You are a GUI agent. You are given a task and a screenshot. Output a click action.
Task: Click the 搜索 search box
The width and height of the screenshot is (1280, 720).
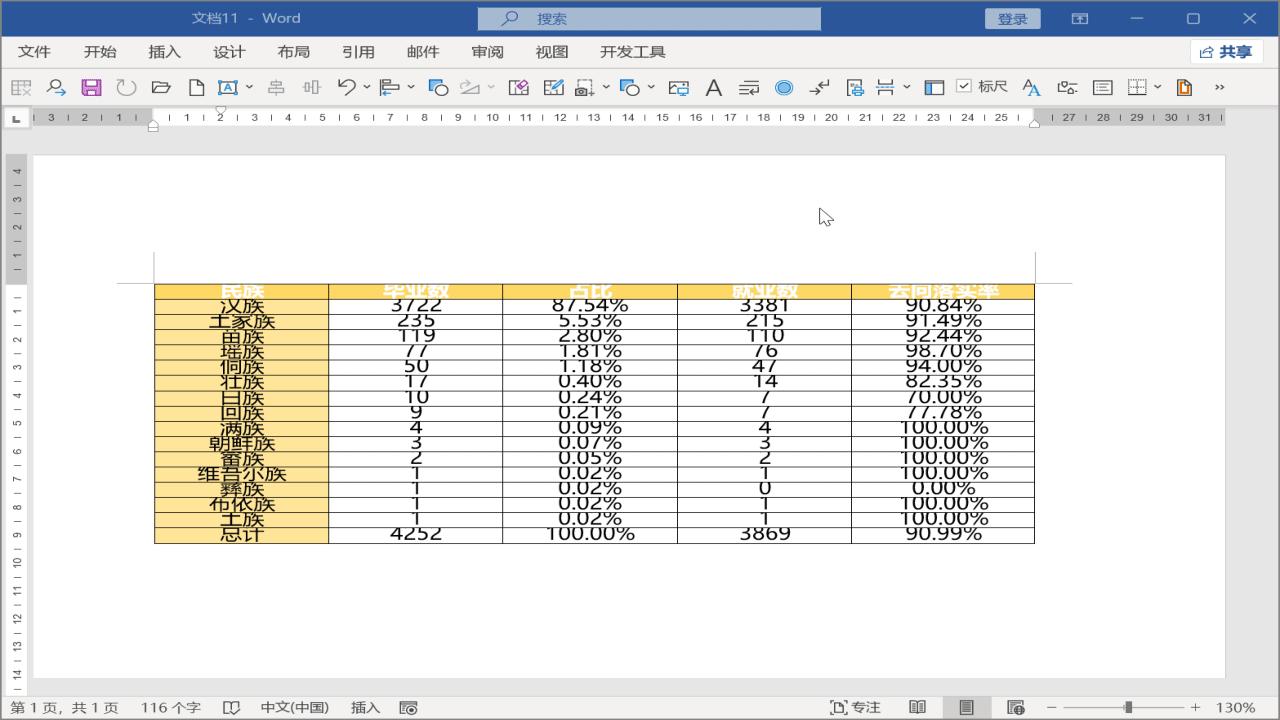(x=649, y=18)
